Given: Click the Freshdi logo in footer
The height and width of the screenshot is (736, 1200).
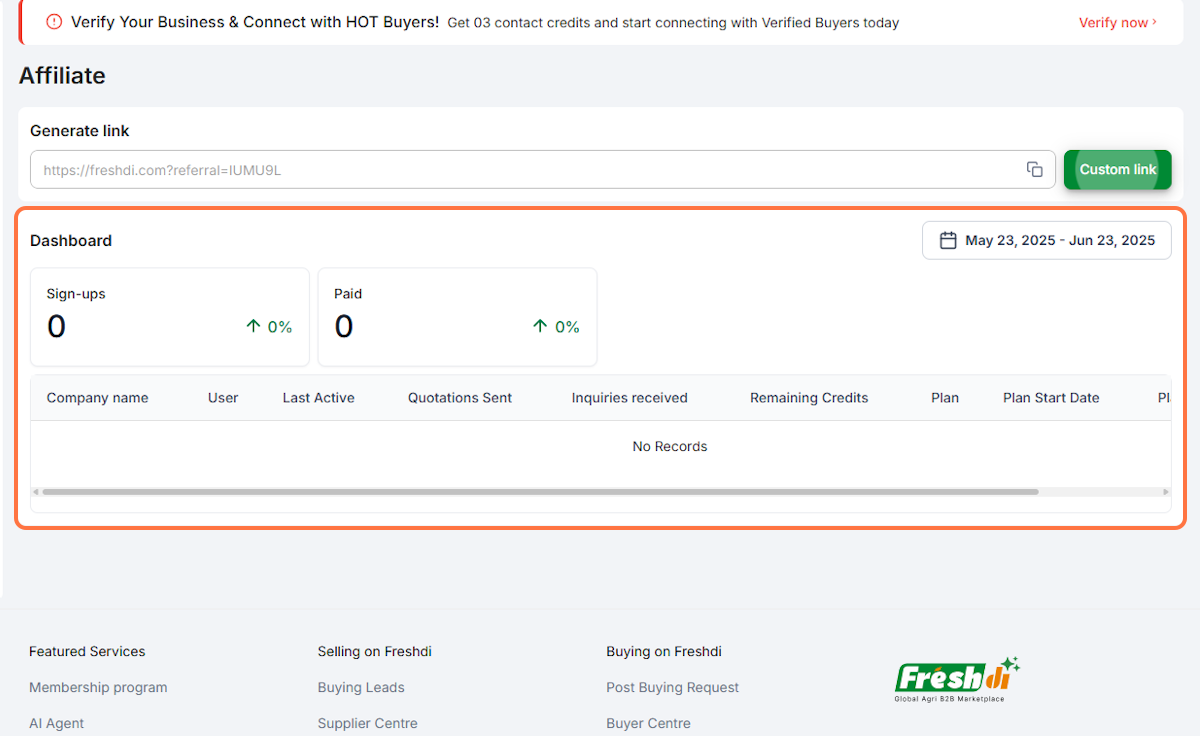Looking at the screenshot, I should pos(957,679).
